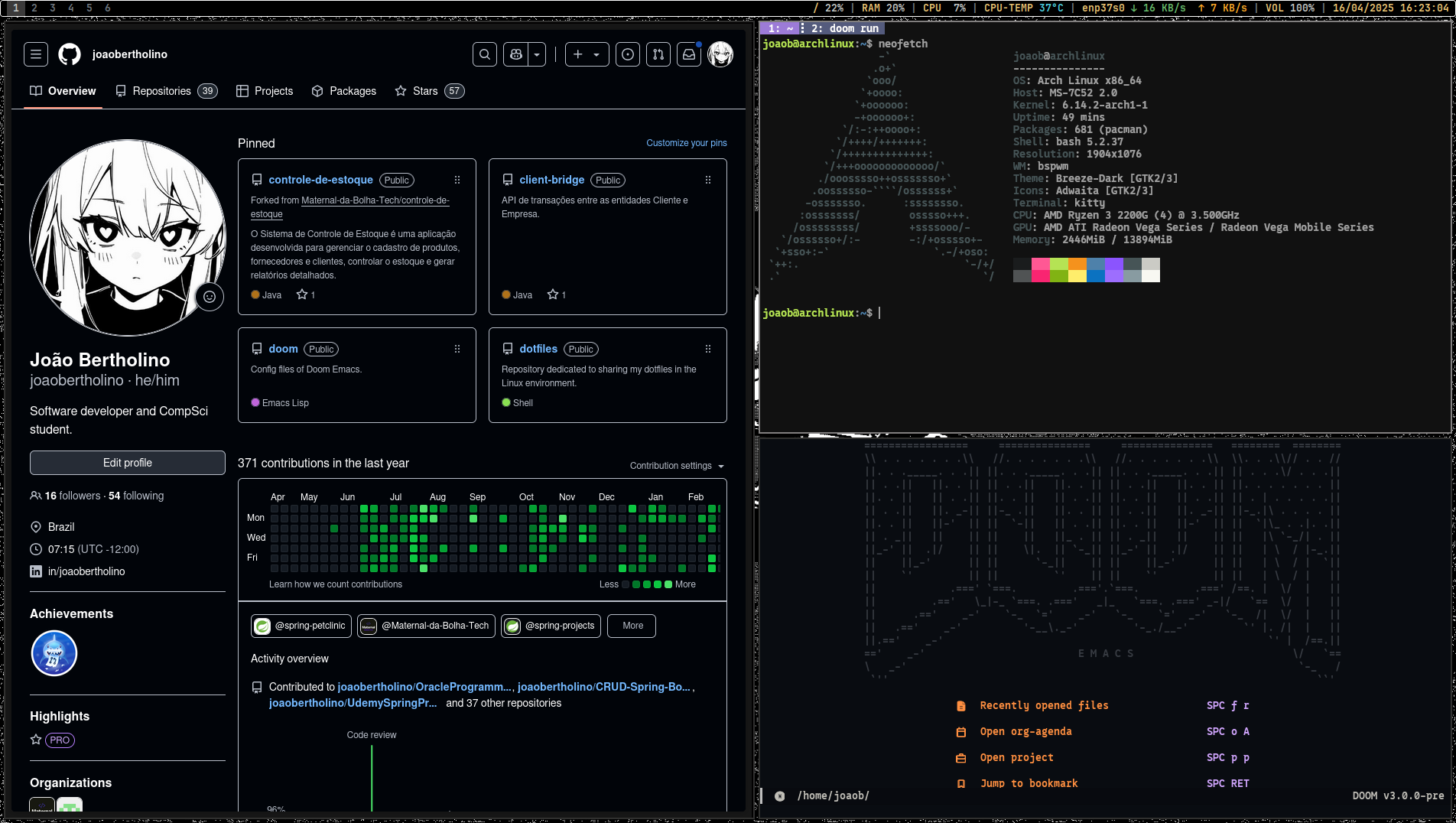Click the calendar icon beside Open org-agenda

(x=961, y=732)
